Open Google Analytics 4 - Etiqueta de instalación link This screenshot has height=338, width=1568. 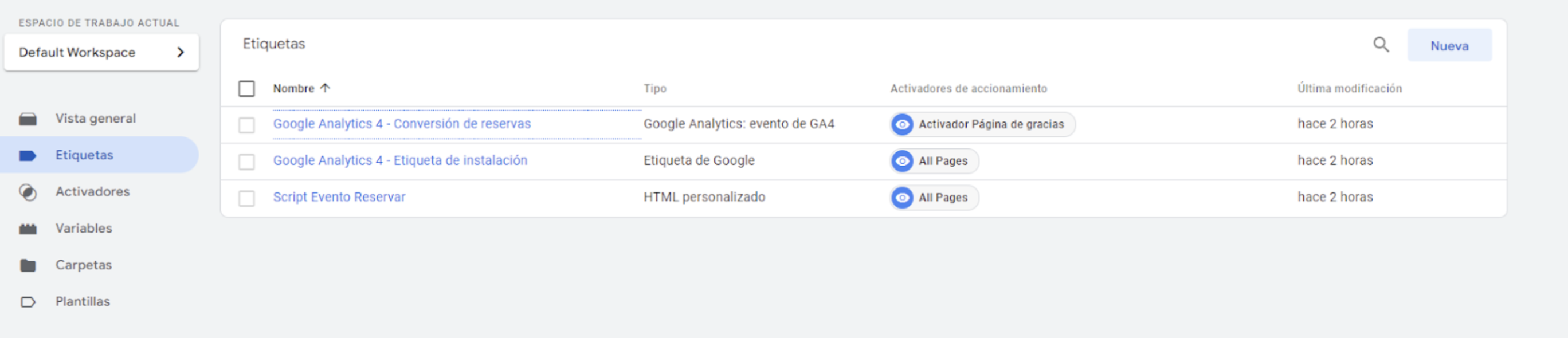[x=400, y=160]
